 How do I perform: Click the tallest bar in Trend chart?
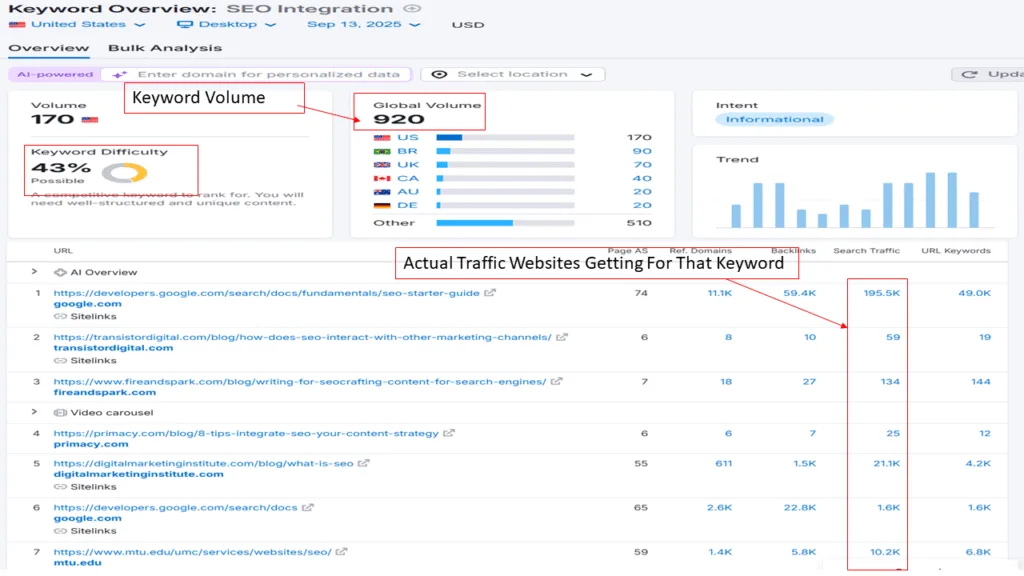[x=931, y=200]
